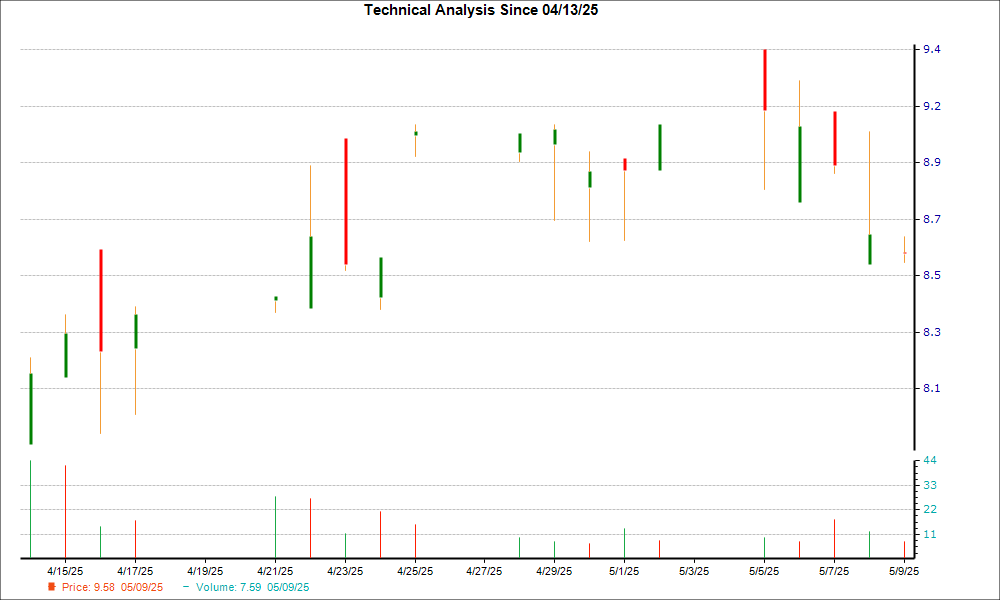This screenshot has width=1000, height=600.
Task: Select the red candlestick on 5/7/25
Action: pyautogui.click(x=835, y=138)
